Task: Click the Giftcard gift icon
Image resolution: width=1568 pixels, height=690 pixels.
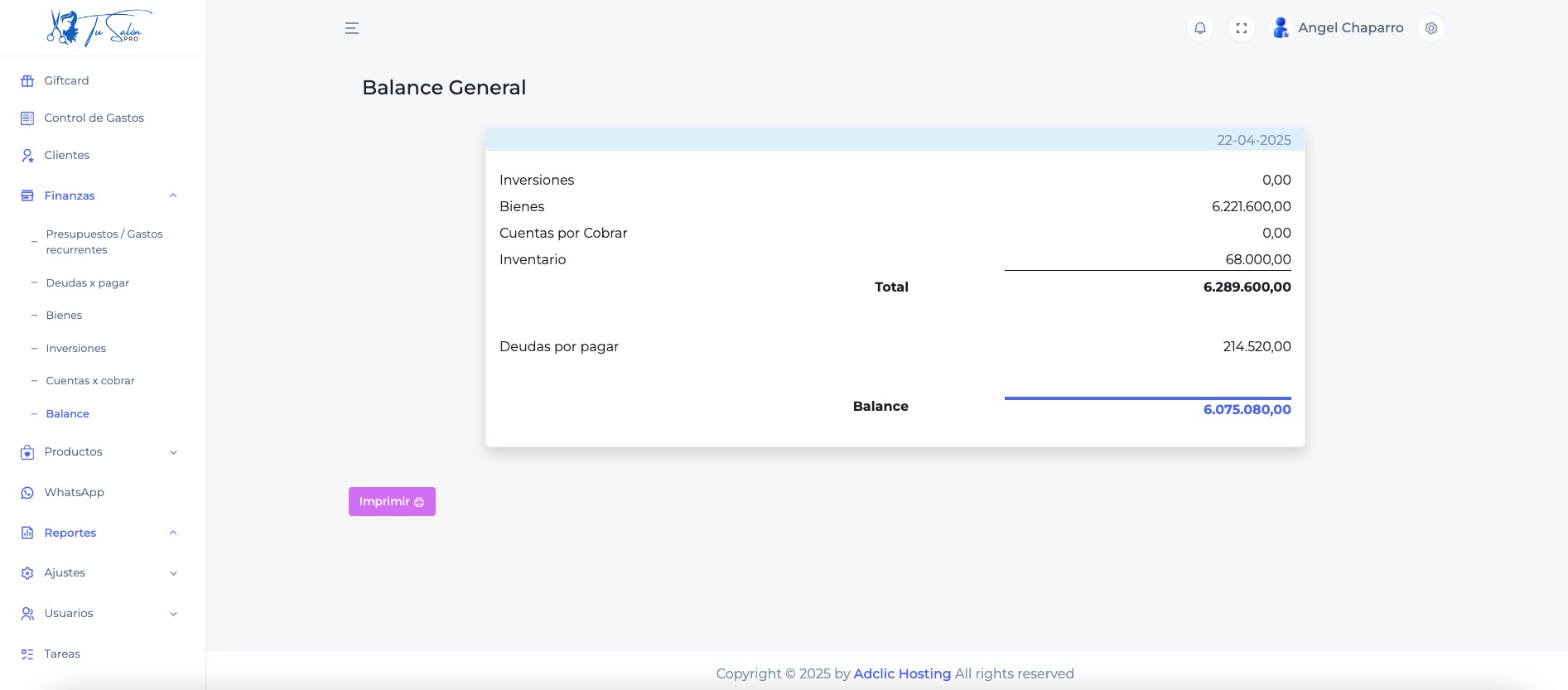Action: click(x=27, y=81)
